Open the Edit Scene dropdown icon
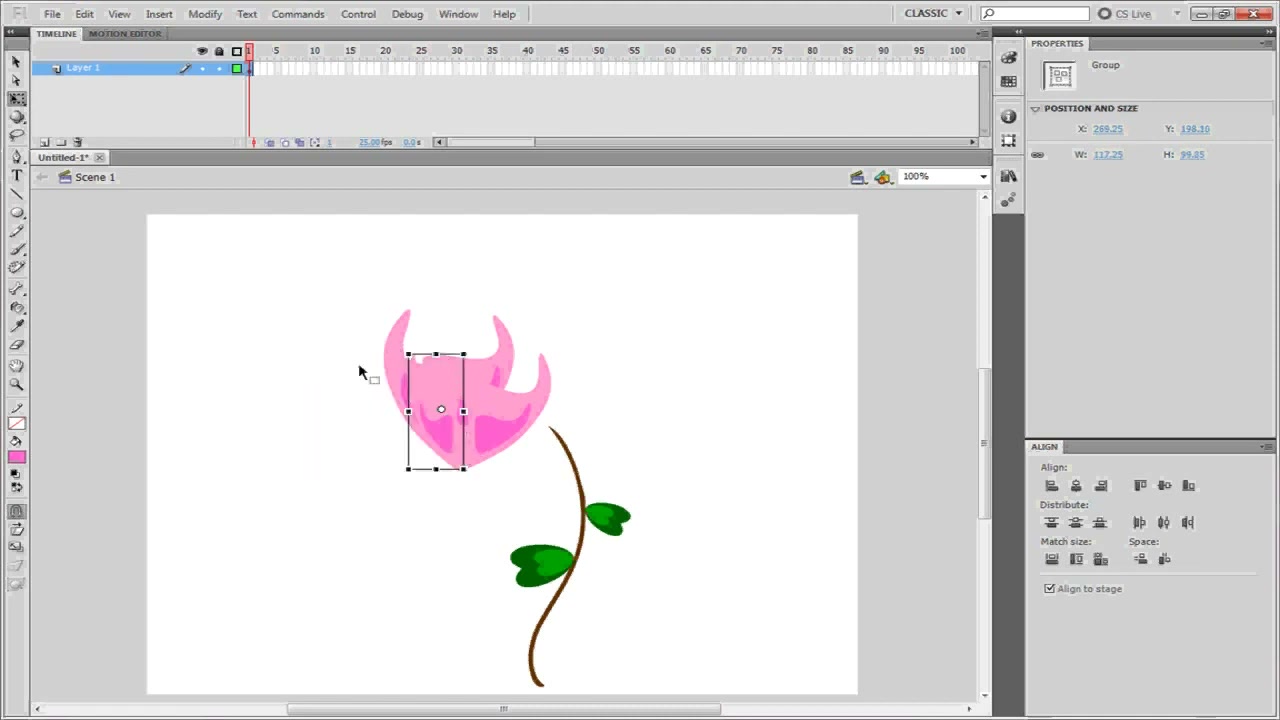 pyautogui.click(x=857, y=177)
